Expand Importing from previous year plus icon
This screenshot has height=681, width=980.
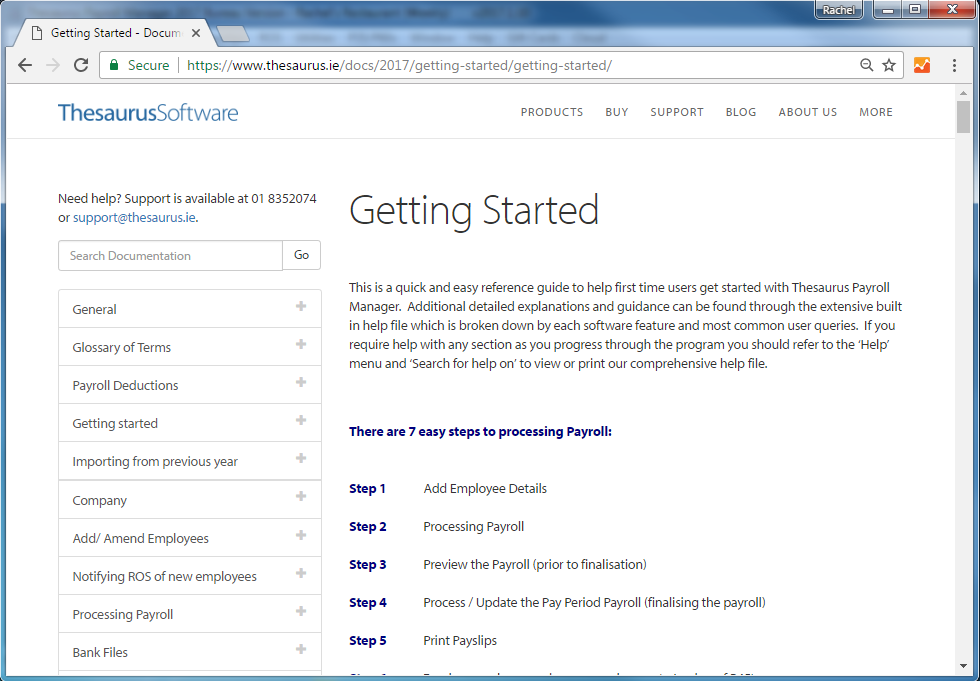301,458
